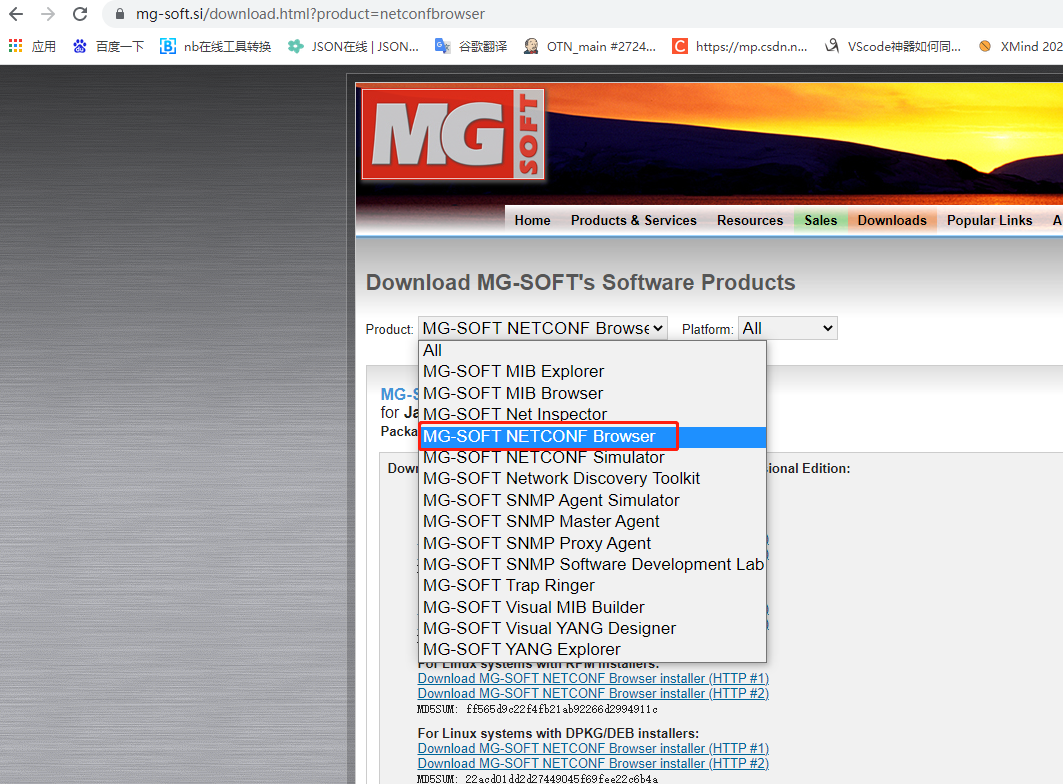Viewport: 1063px width, 784px height.
Task: Choose MG-SOFT Net Inspector option
Action: tap(593, 414)
